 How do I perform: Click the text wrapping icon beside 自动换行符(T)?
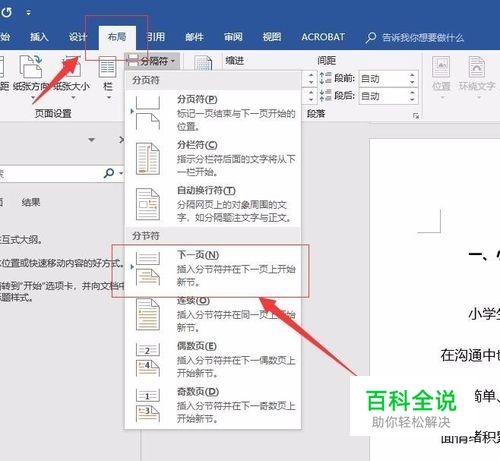(x=148, y=204)
